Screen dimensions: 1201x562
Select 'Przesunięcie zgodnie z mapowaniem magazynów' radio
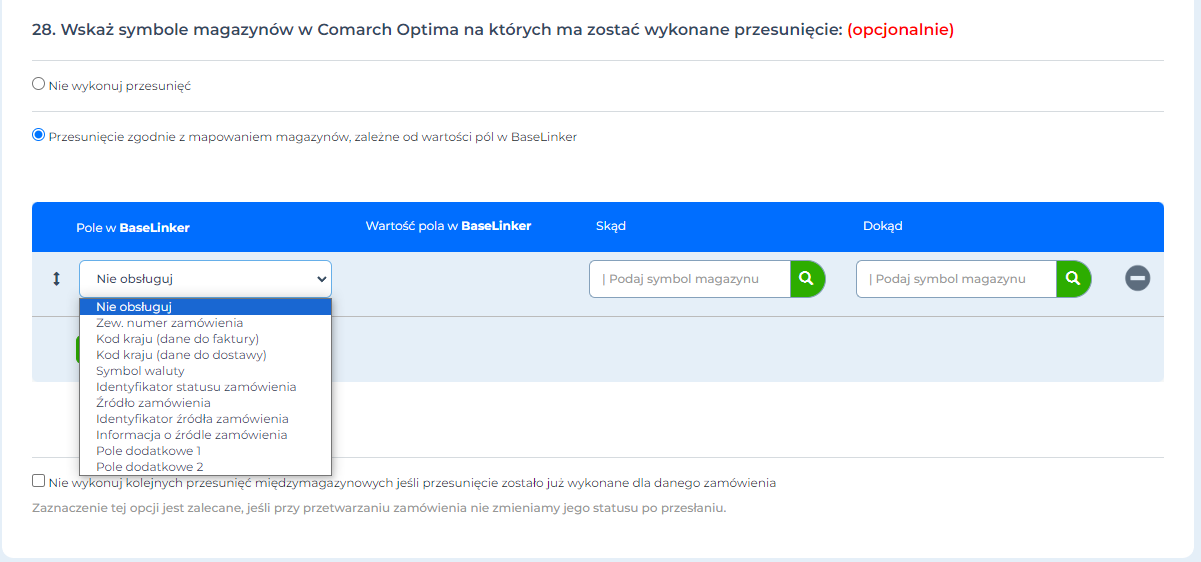click(39, 135)
